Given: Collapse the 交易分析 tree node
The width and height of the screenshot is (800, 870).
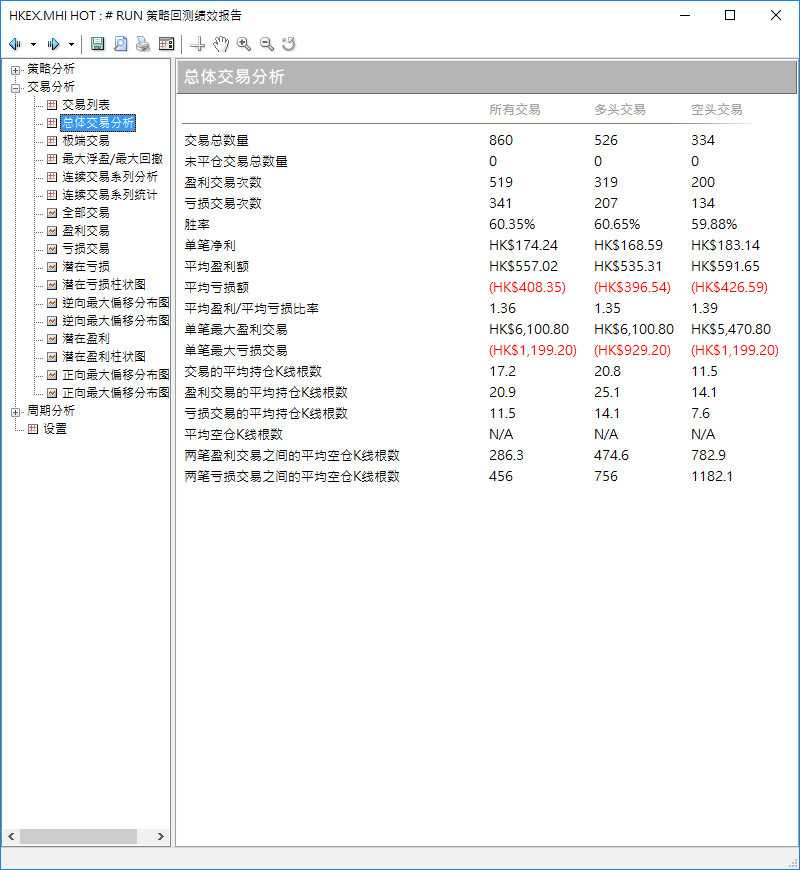Looking at the screenshot, I should (16, 88).
